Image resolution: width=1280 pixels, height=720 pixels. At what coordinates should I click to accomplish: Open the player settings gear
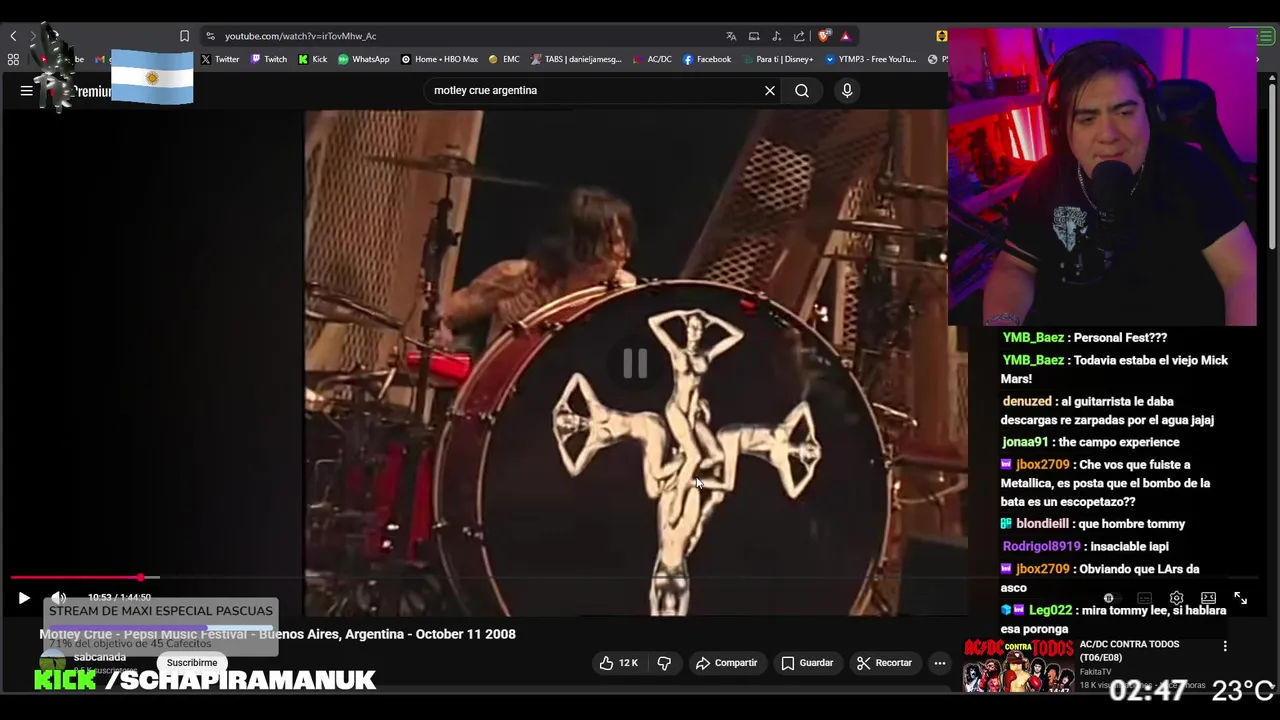tap(1176, 598)
